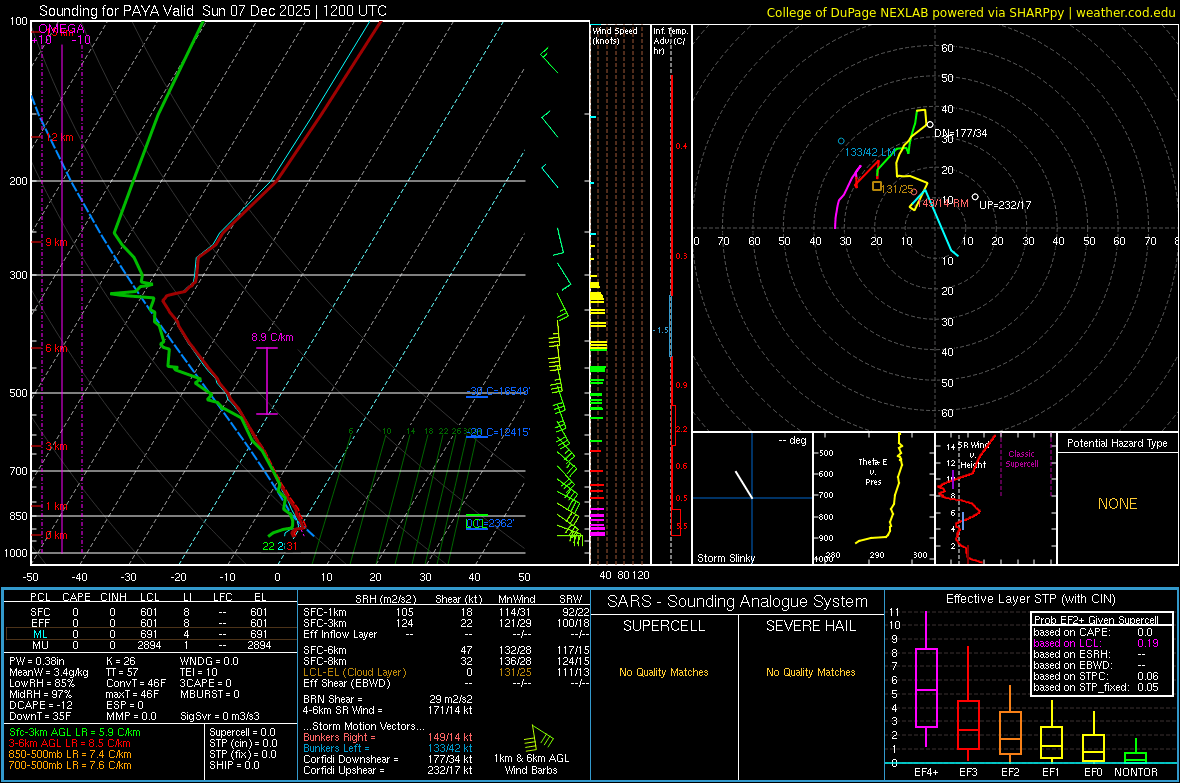The height and width of the screenshot is (783, 1180).
Task: Click the Theta E v. Pres label
Action: click(x=873, y=472)
